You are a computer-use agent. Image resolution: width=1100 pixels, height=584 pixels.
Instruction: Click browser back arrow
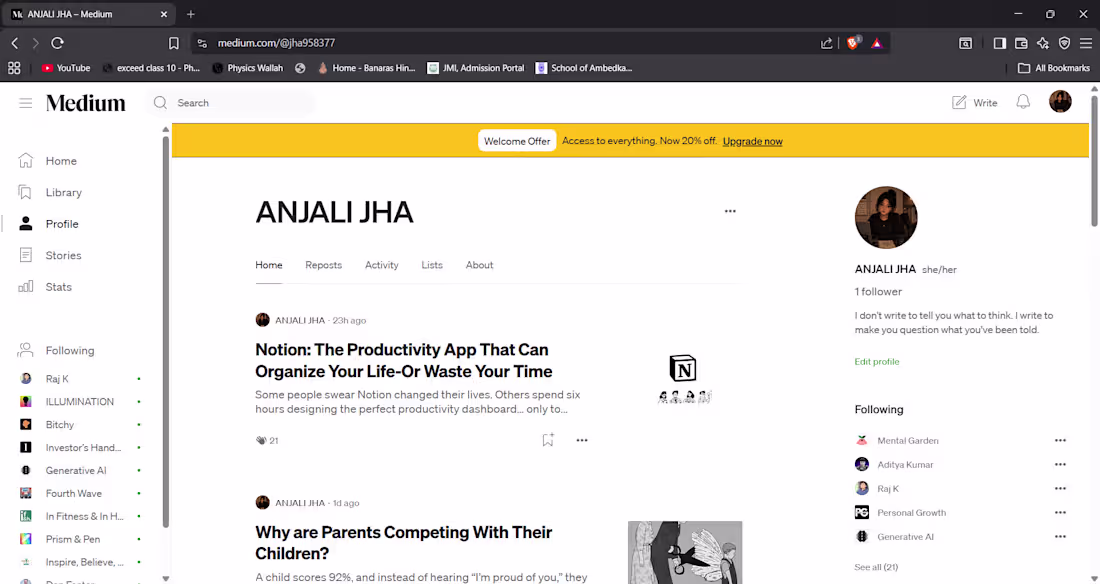coord(15,43)
